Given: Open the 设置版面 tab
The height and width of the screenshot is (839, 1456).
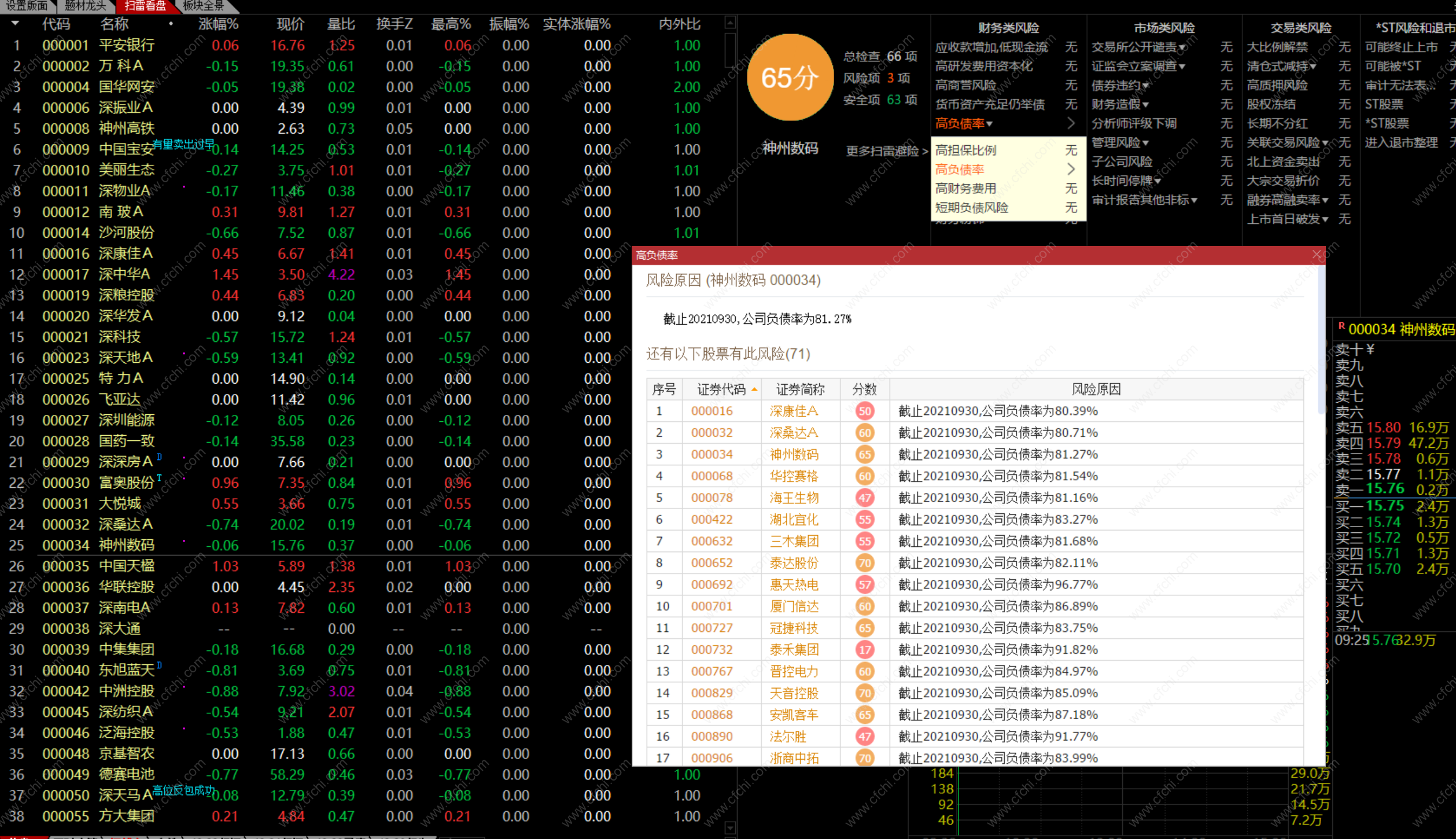Looking at the screenshot, I should 26,6.
